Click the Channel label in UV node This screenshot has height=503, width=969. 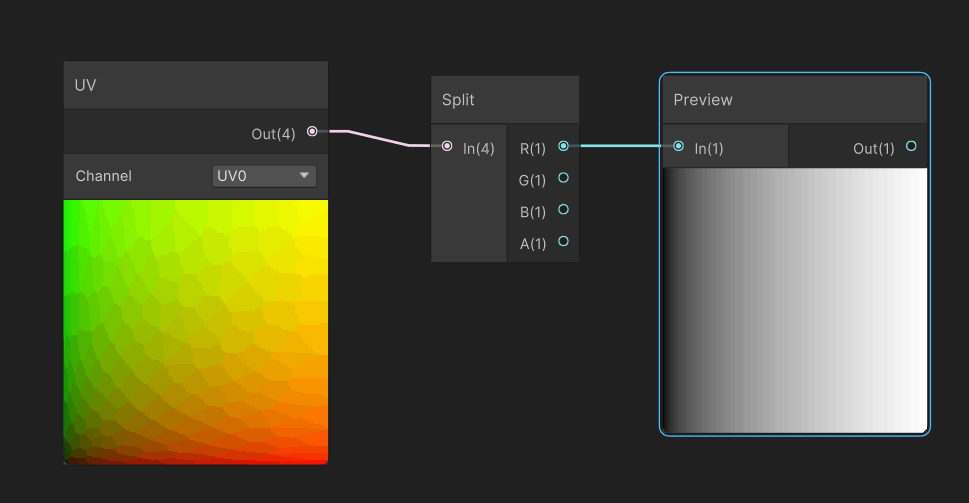103,176
